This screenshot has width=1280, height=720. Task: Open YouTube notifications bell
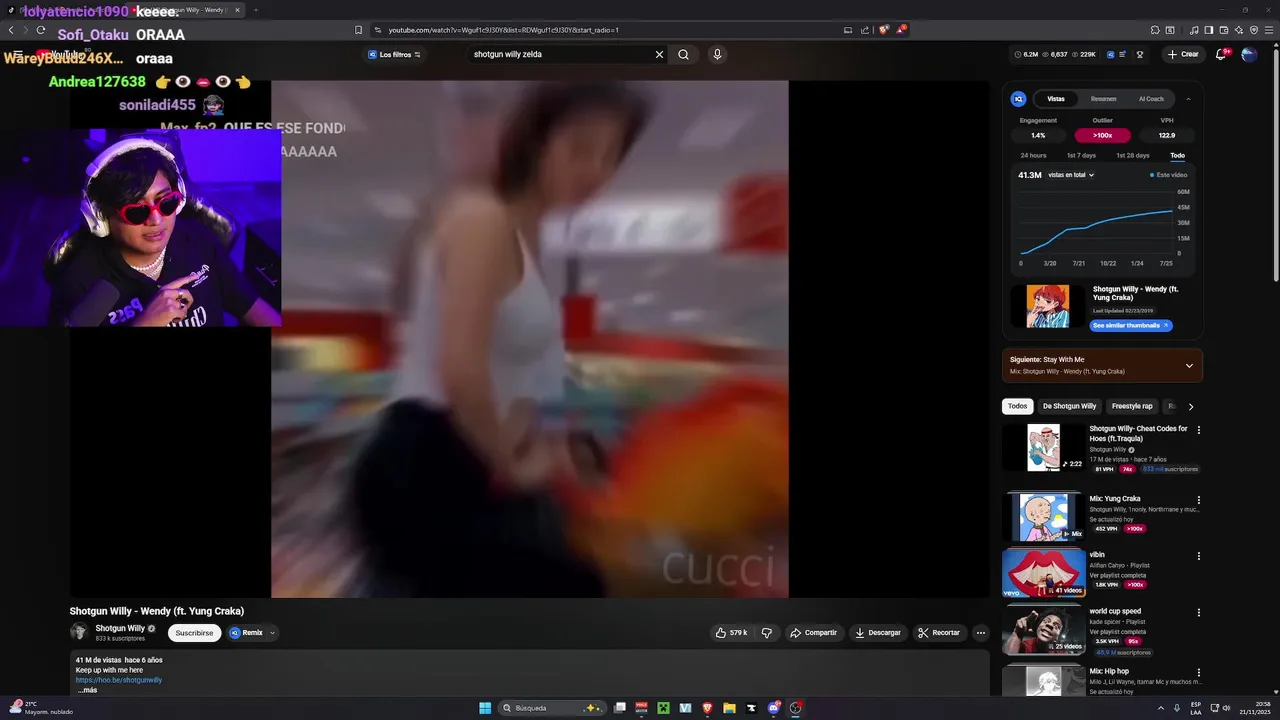(x=1221, y=54)
